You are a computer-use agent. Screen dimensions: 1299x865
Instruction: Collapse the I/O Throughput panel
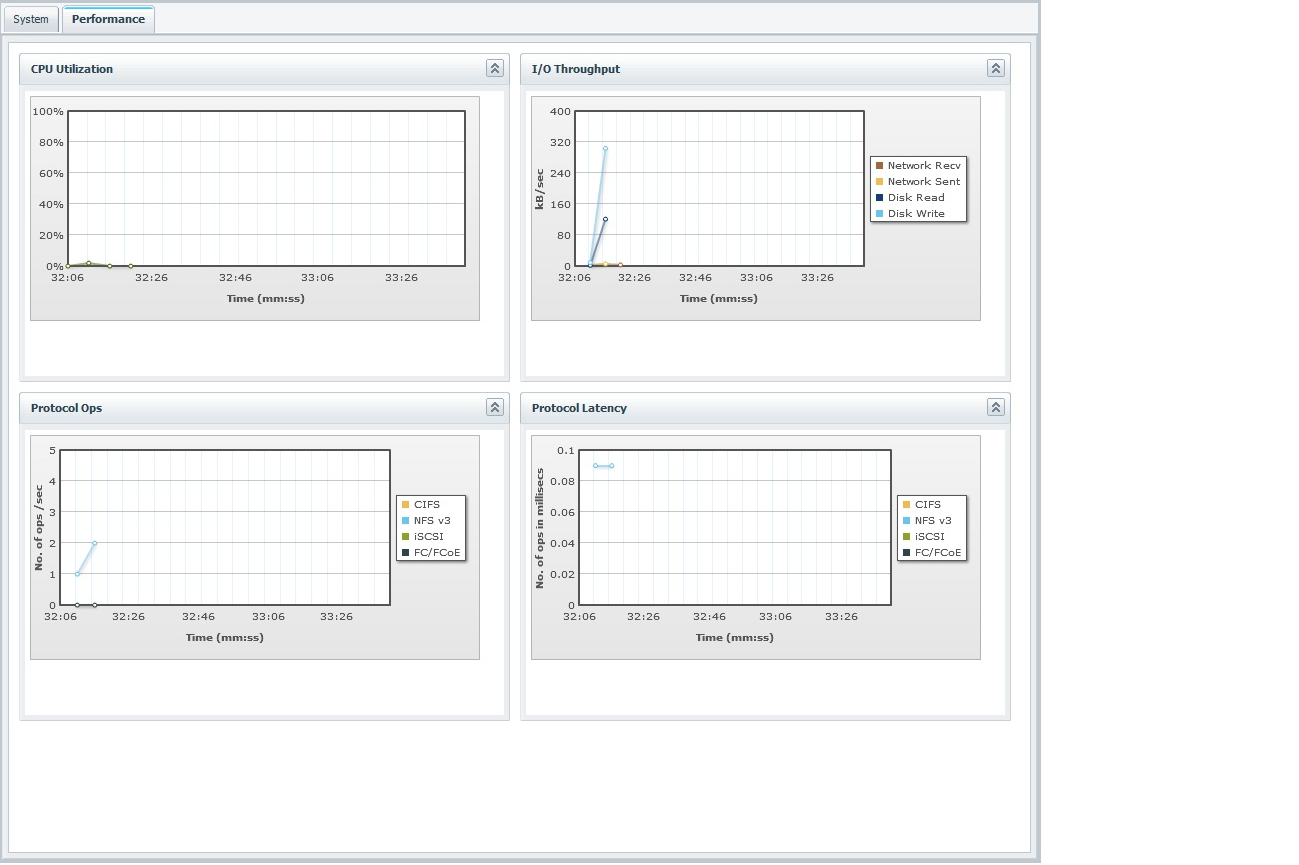(x=996, y=69)
